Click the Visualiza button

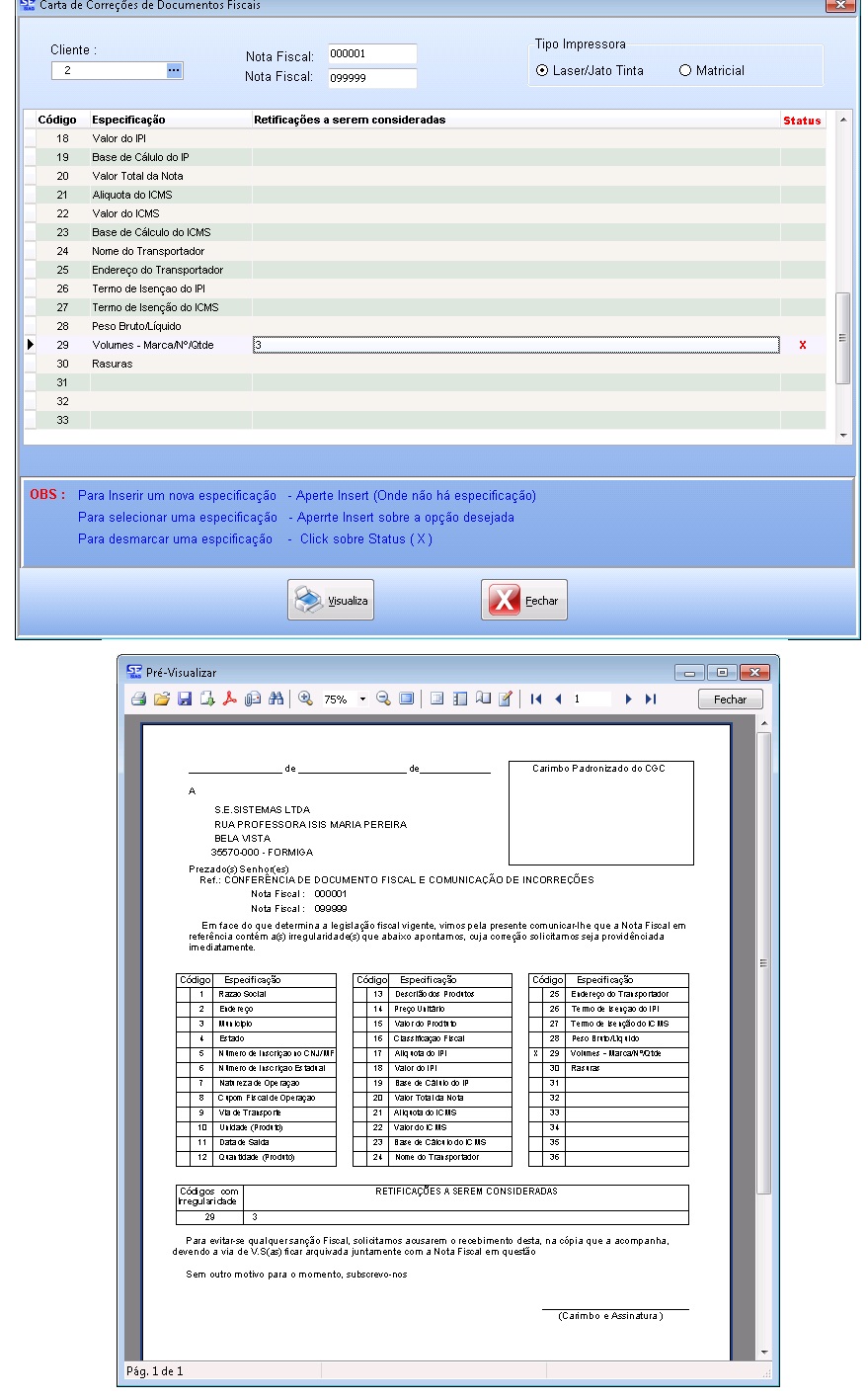(331, 600)
